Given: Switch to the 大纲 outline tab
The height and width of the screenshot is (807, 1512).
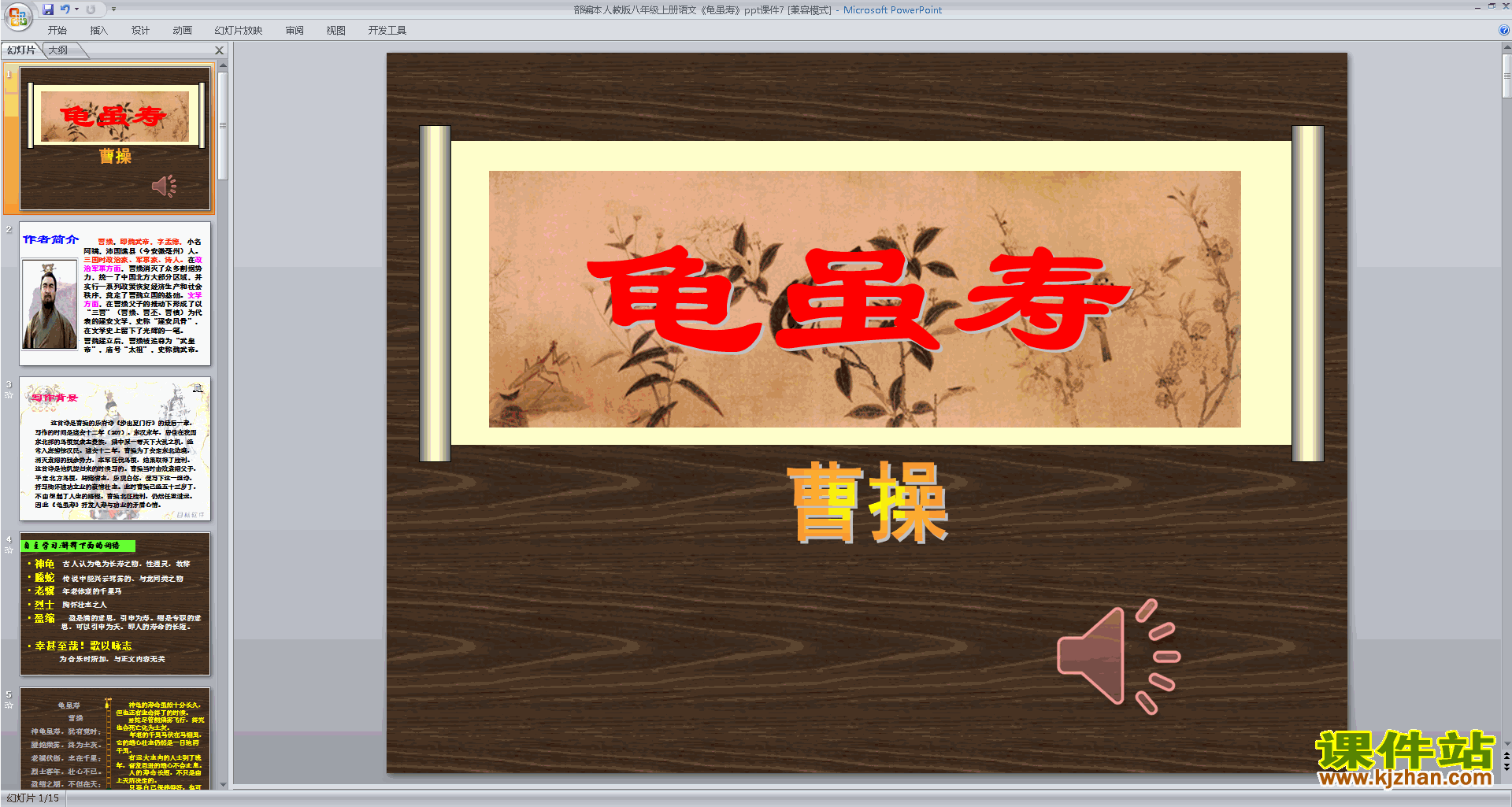Looking at the screenshot, I should click(59, 50).
